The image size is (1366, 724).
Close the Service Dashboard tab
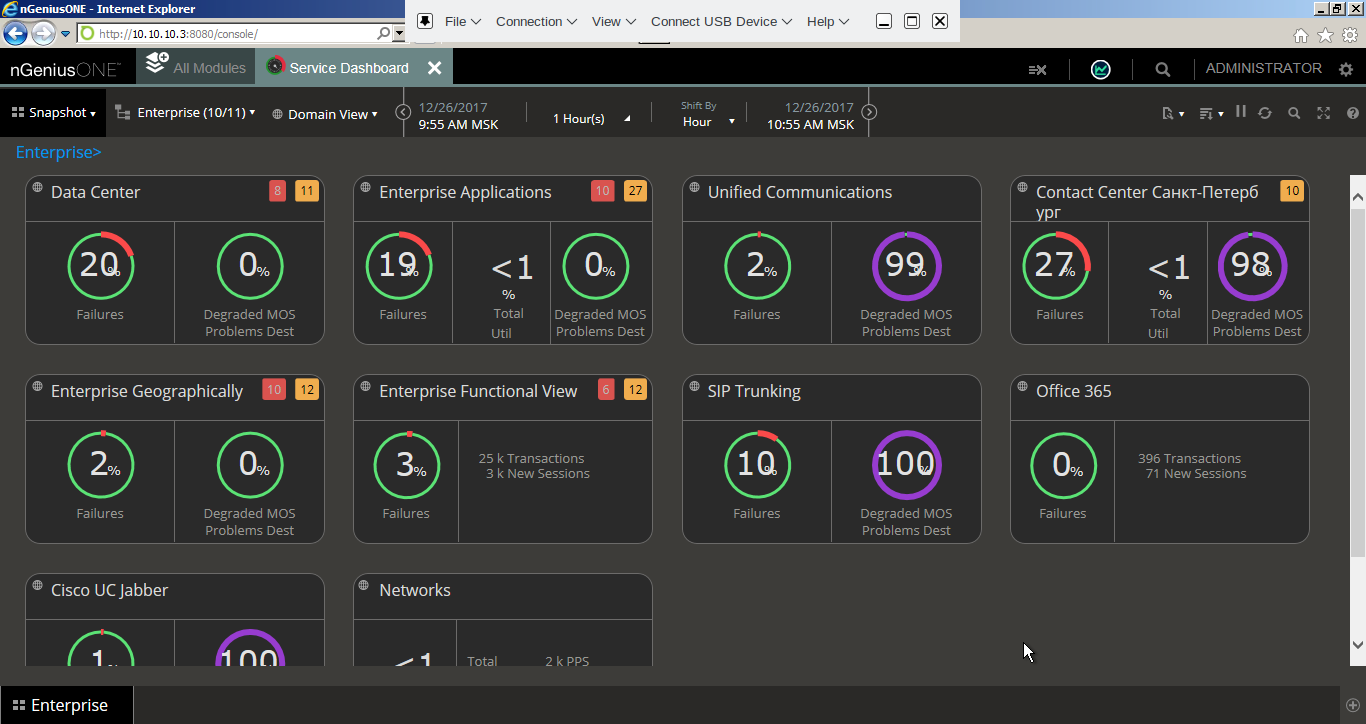pos(435,68)
